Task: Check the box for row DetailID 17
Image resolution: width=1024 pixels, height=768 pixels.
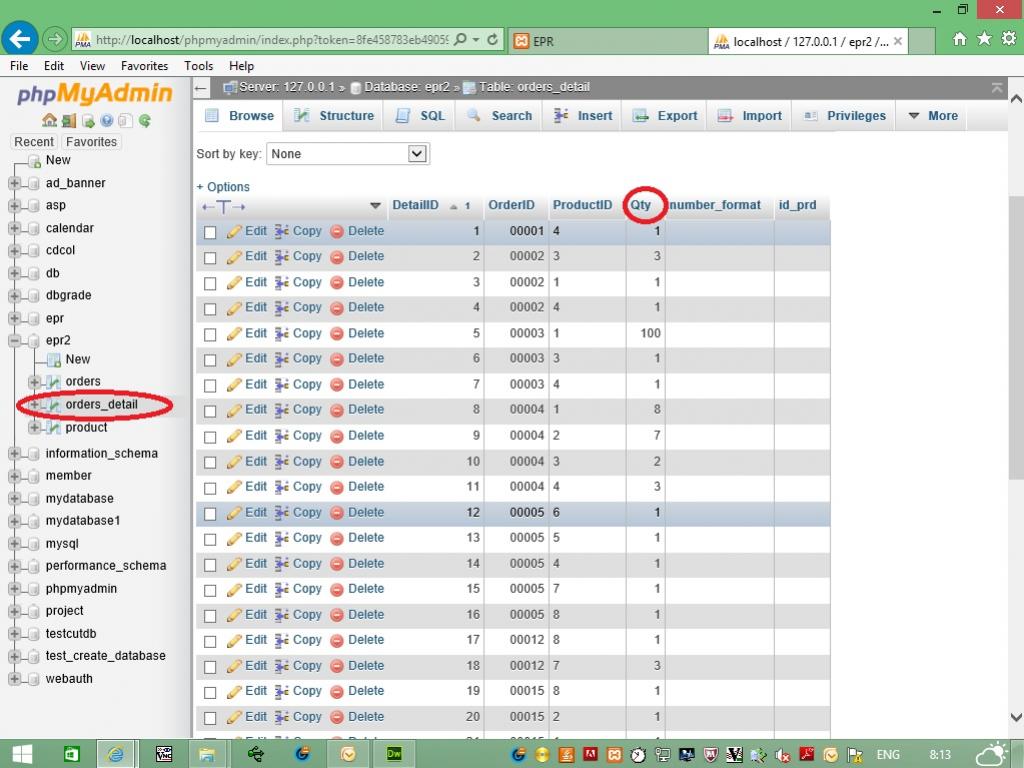Action: [x=210, y=641]
